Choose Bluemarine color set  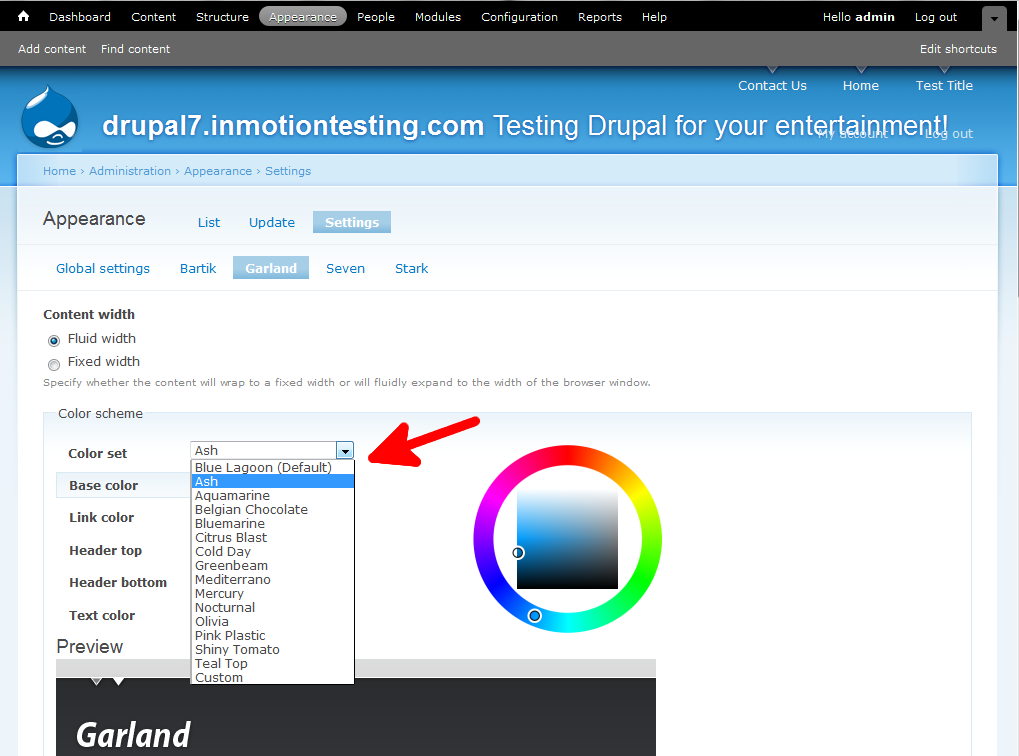(x=272, y=523)
